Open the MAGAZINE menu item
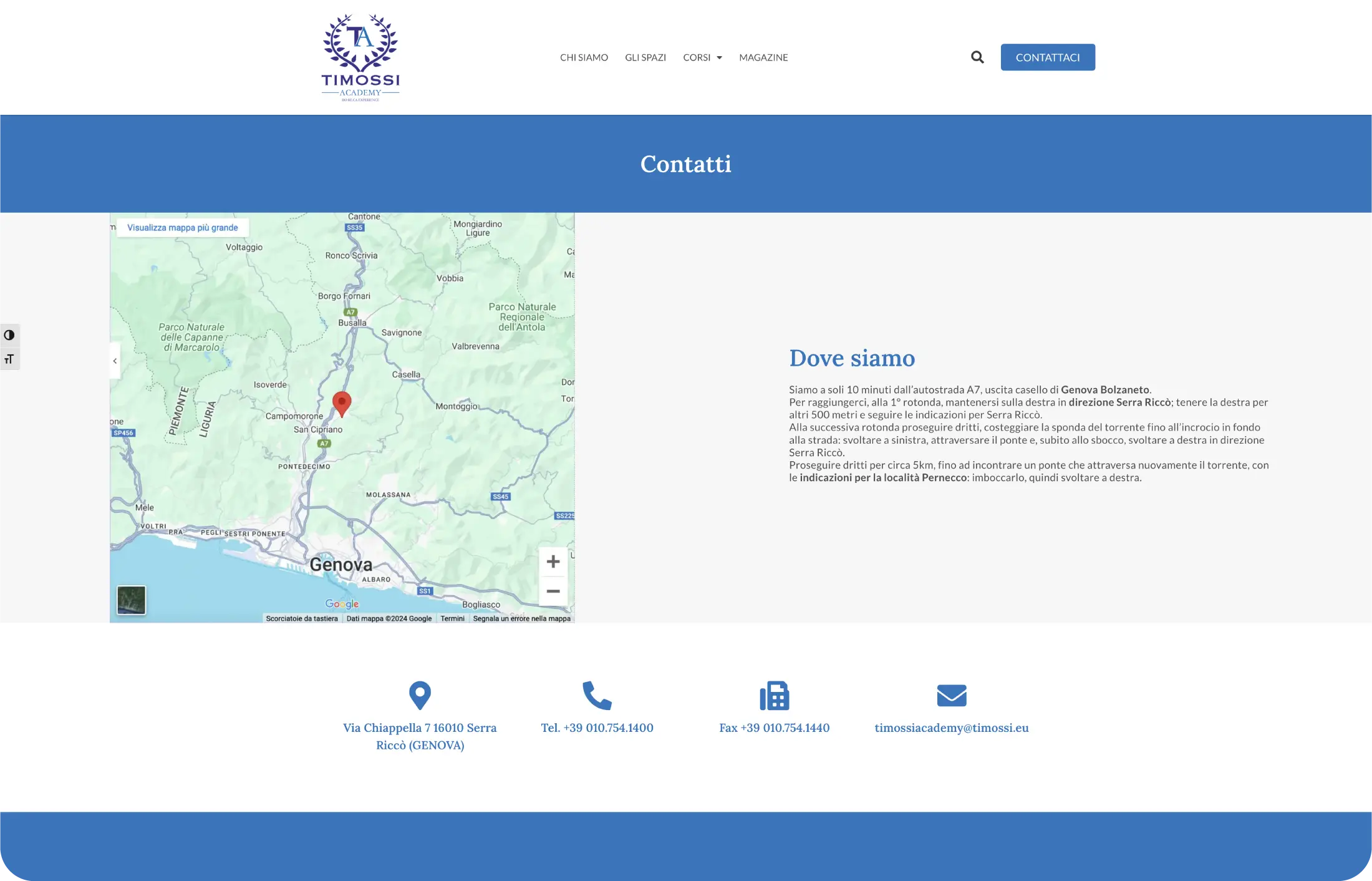Screen dimensions: 1372x881 (763, 57)
